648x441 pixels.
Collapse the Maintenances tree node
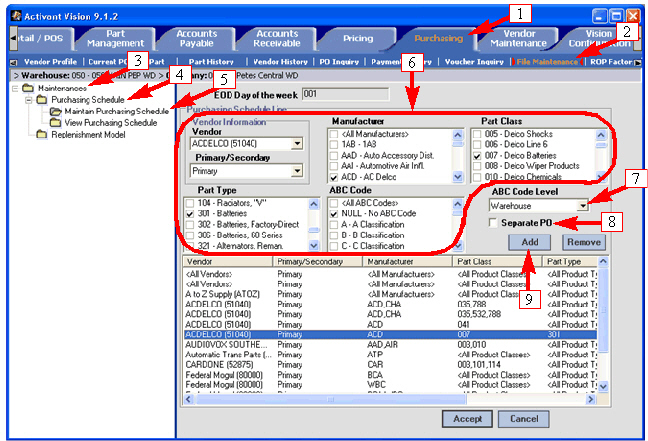click(15, 88)
